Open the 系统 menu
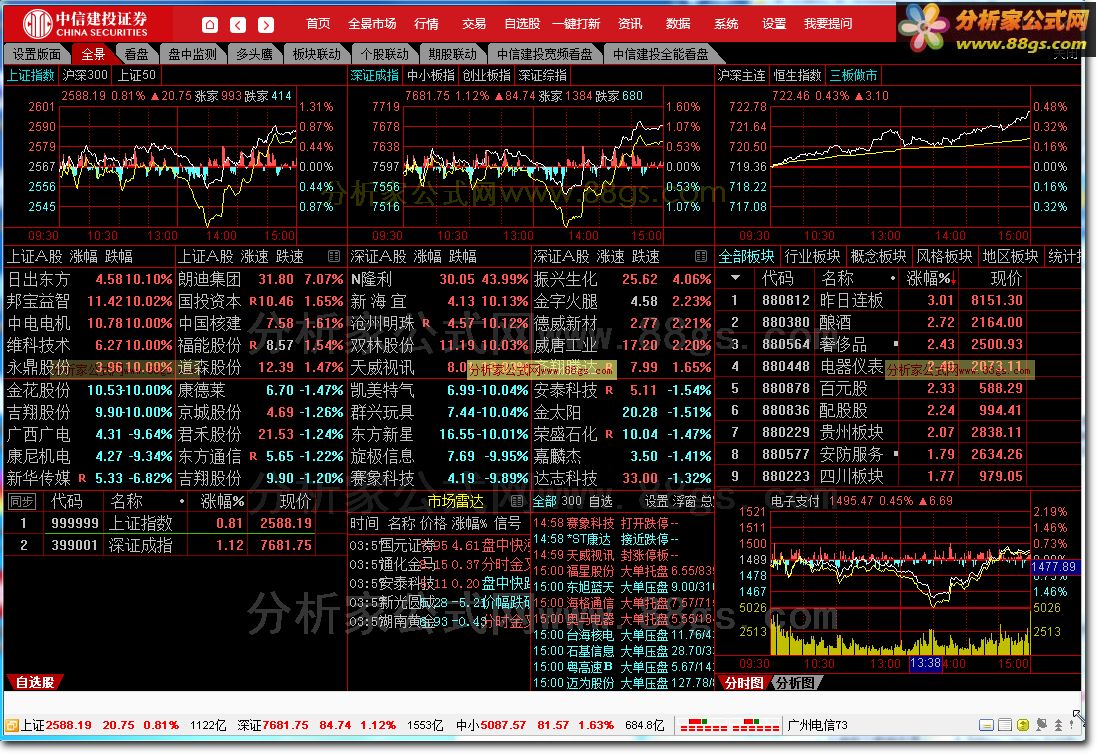This screenshot has width=1098, height=754. click(x=726, y=24)
